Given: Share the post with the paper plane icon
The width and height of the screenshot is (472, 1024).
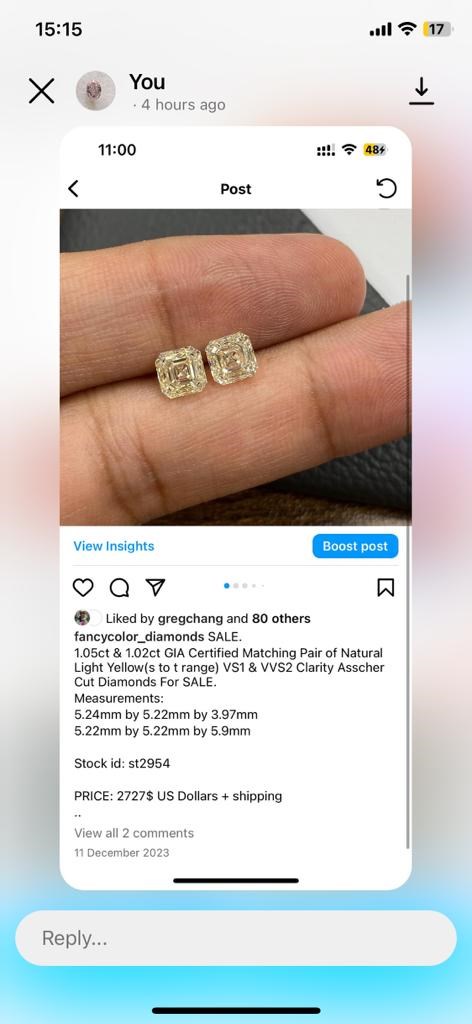Looking at the screenshot, I should pos(155,587).
